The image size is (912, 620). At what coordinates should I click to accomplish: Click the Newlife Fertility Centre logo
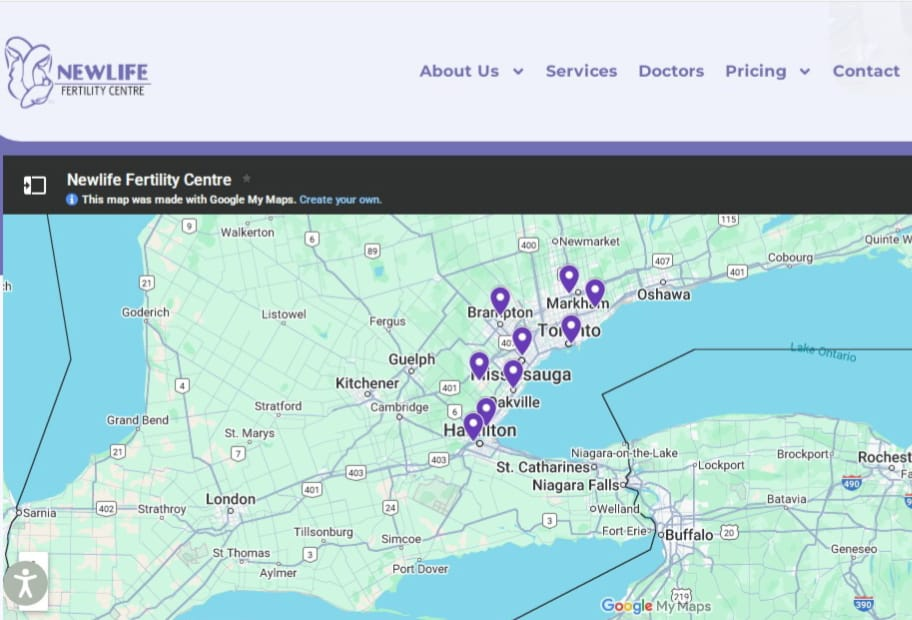(77, 73)
